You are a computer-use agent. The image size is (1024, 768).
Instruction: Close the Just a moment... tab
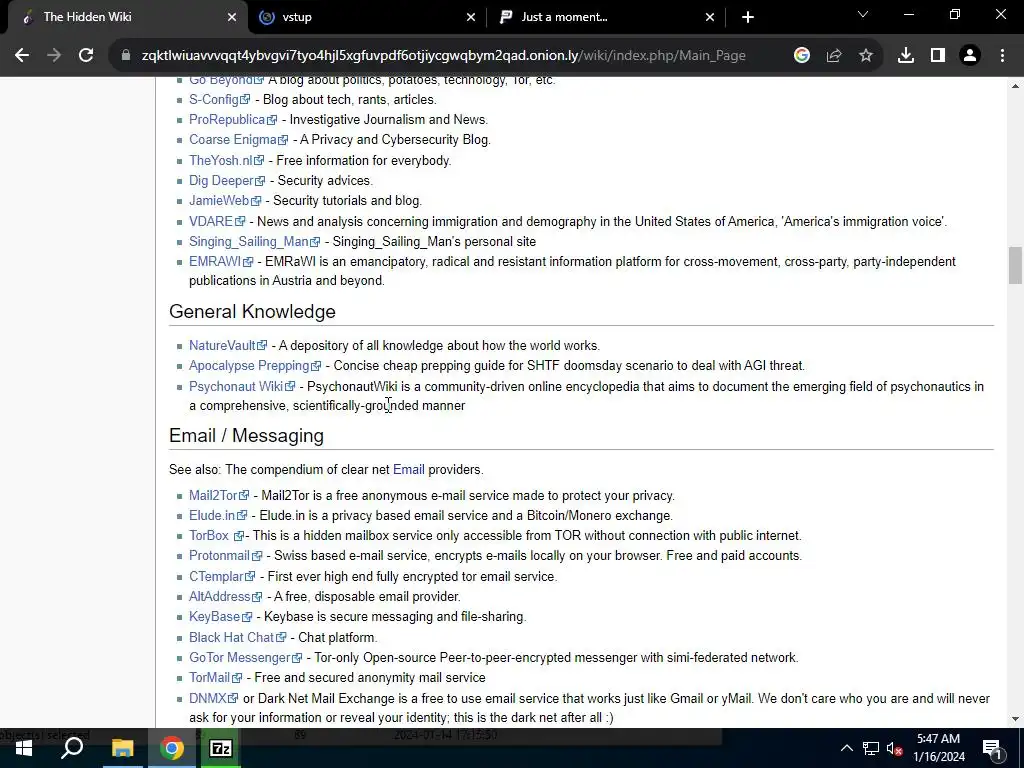click(x=710, y=17)
